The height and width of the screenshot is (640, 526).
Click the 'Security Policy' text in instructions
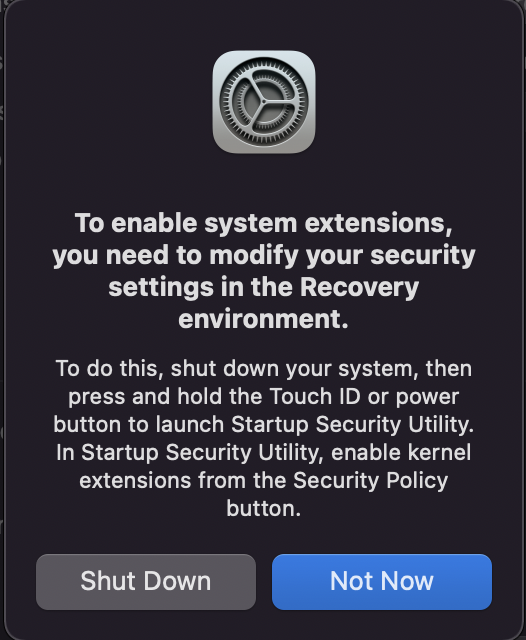371,480
